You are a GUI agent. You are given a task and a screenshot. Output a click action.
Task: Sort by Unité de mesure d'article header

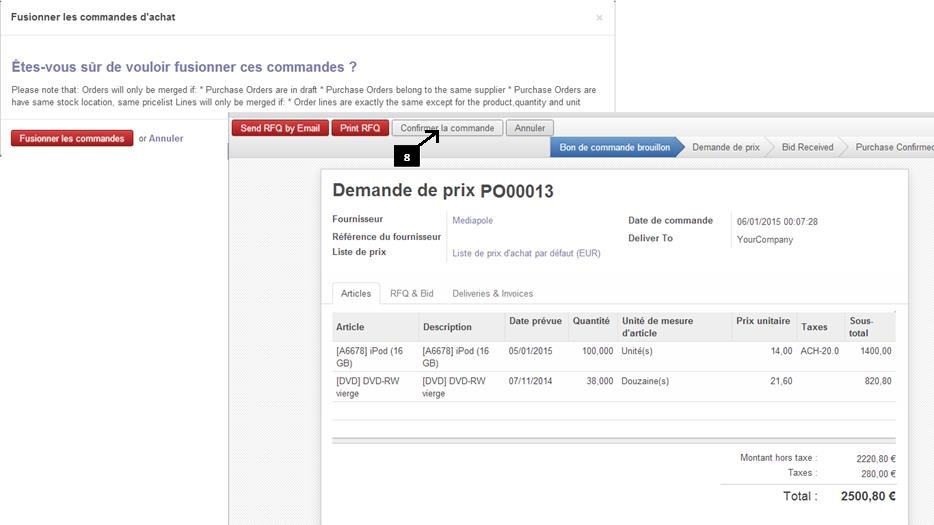674,327
